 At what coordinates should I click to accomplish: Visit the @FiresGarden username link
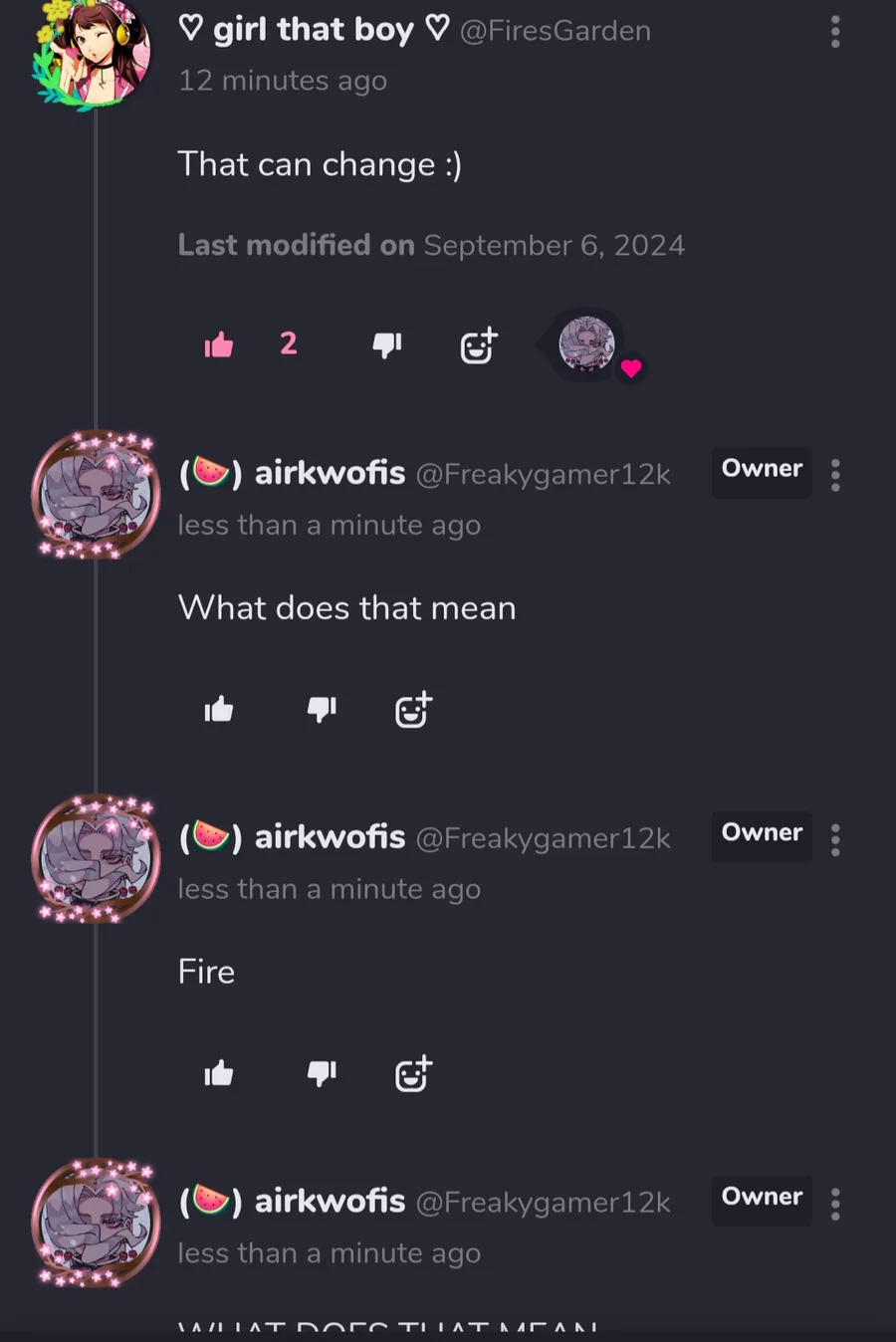pyautogui.click(x=556, y=31)
